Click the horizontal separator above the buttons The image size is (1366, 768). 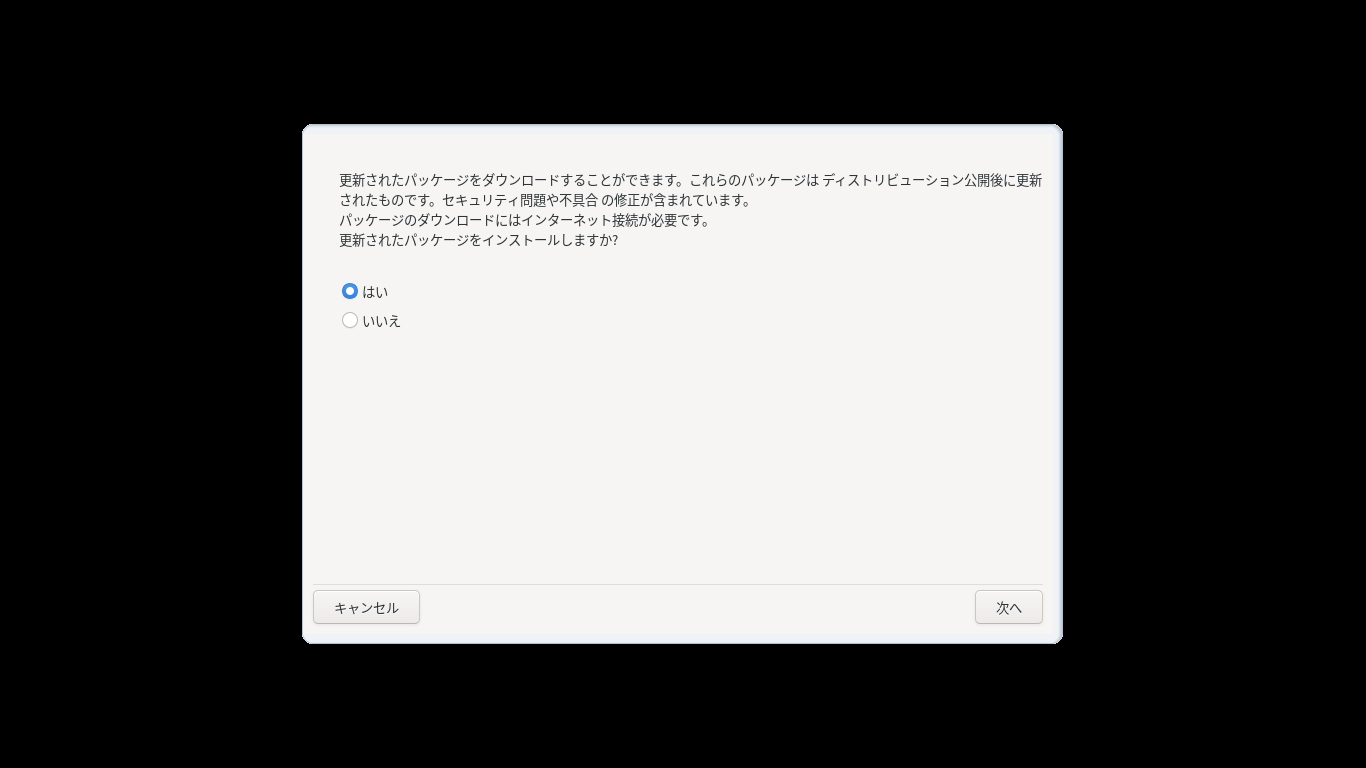(677, 584)
